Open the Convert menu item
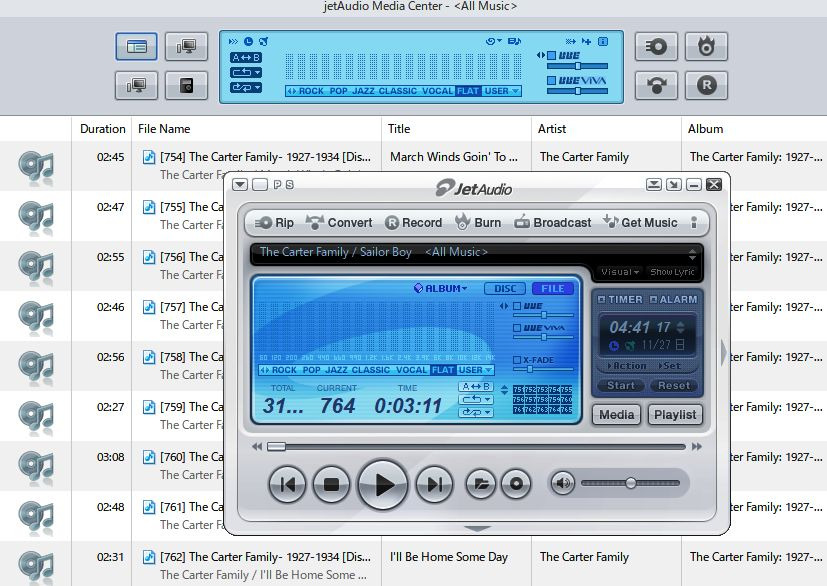The image size is (827, 586). (x=339, y=223)
